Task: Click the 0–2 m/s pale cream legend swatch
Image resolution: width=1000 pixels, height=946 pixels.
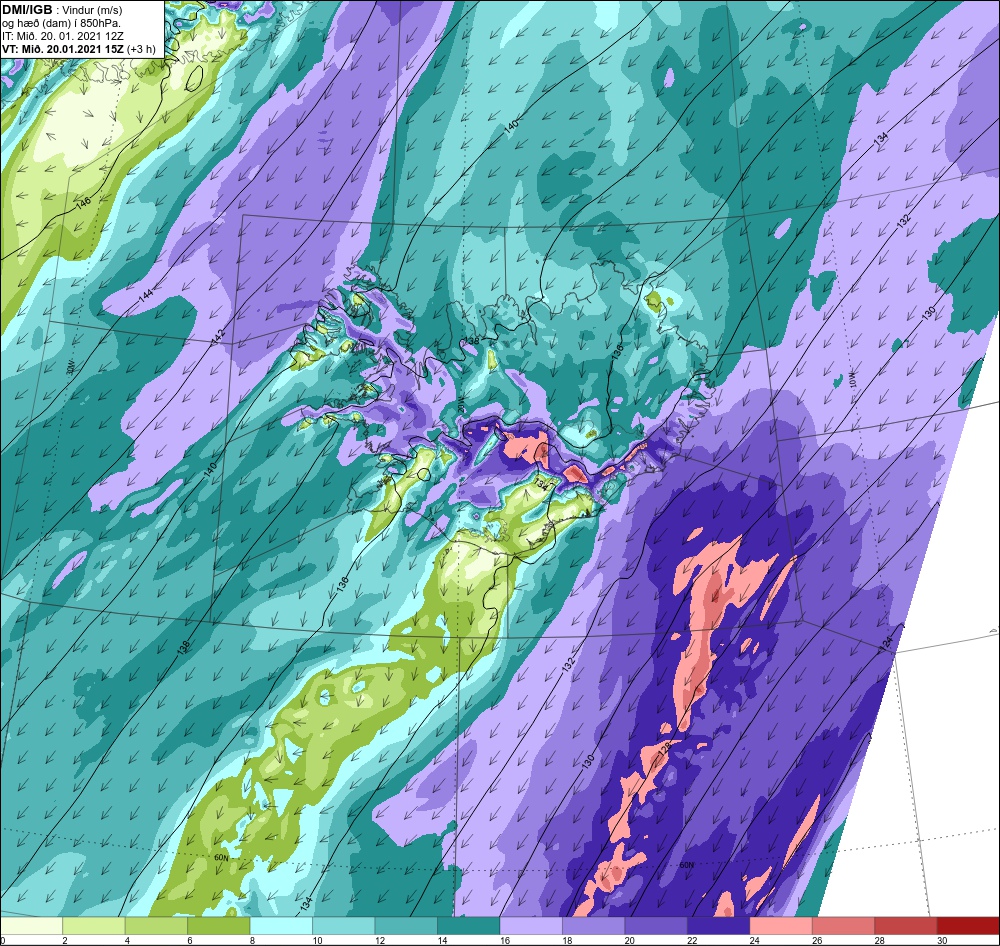Action: coord(31,926)
